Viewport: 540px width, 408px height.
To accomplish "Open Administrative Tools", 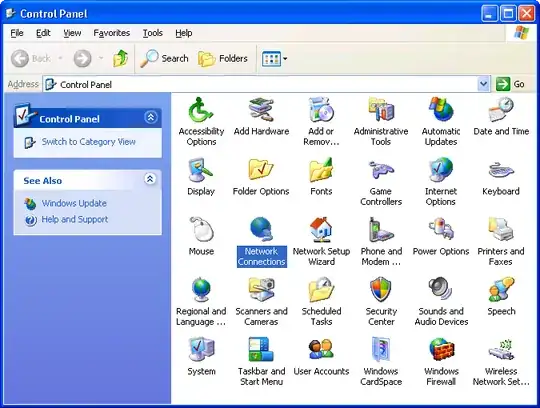I will (381, 122).
